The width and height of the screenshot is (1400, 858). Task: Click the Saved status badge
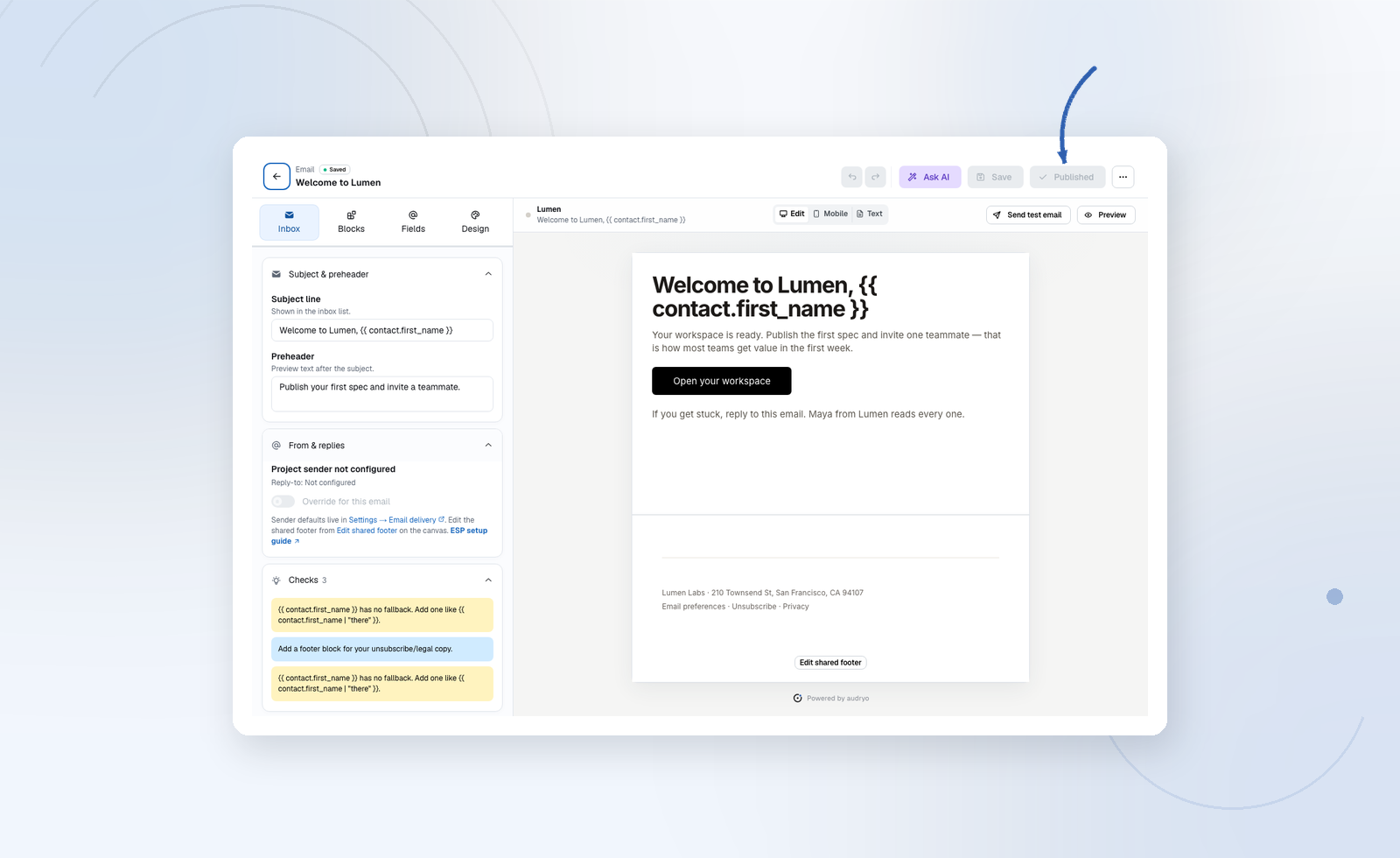tap(334, 170)
